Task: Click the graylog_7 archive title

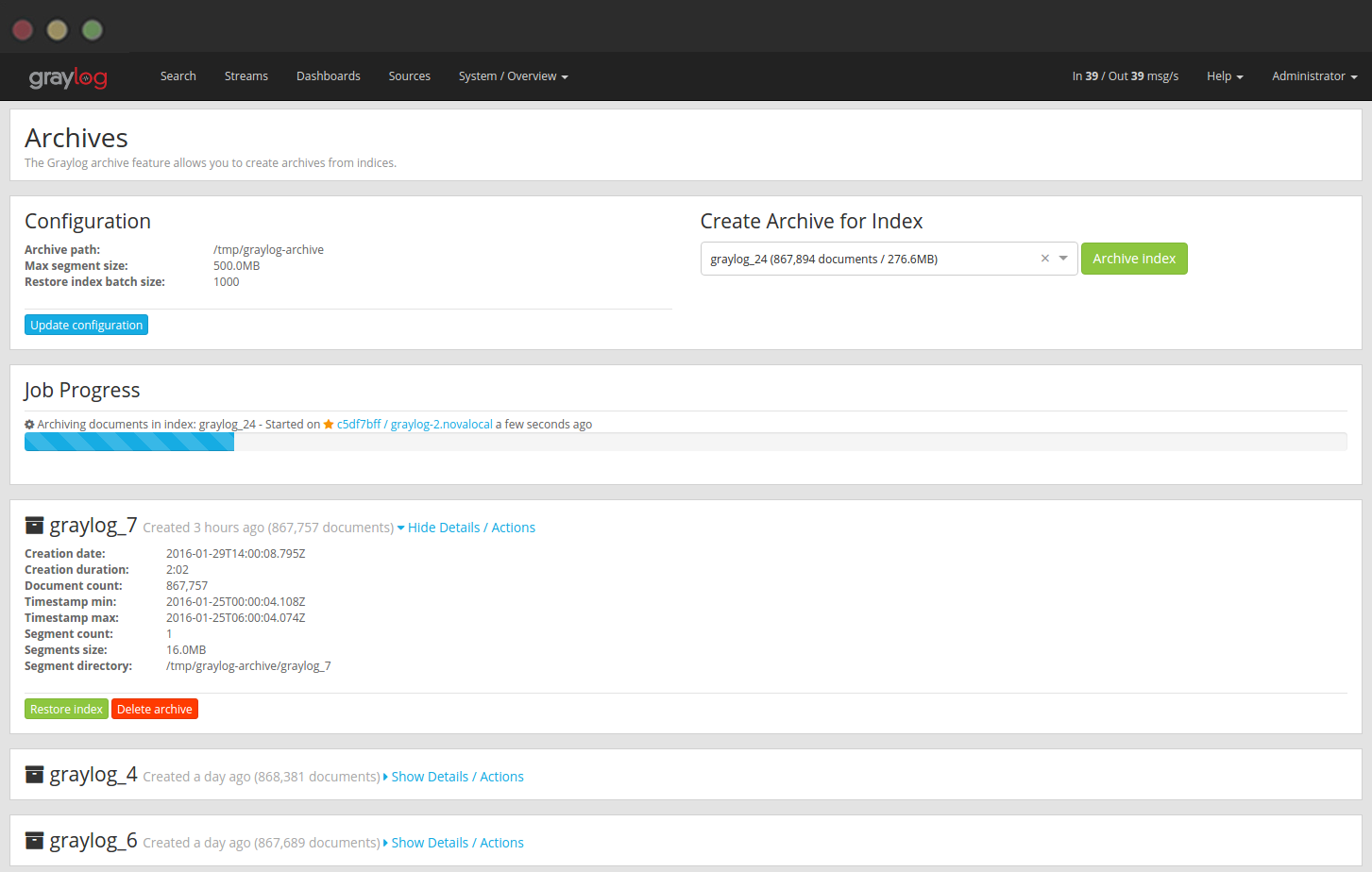Action: point(93,526)
